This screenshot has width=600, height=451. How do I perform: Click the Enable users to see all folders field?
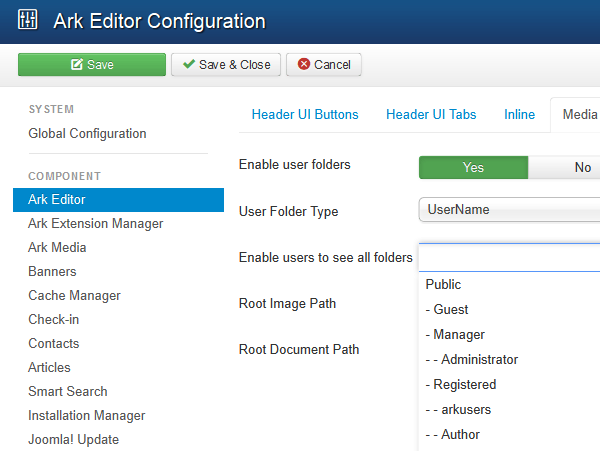pyautogui.click(x=508, y=258)
